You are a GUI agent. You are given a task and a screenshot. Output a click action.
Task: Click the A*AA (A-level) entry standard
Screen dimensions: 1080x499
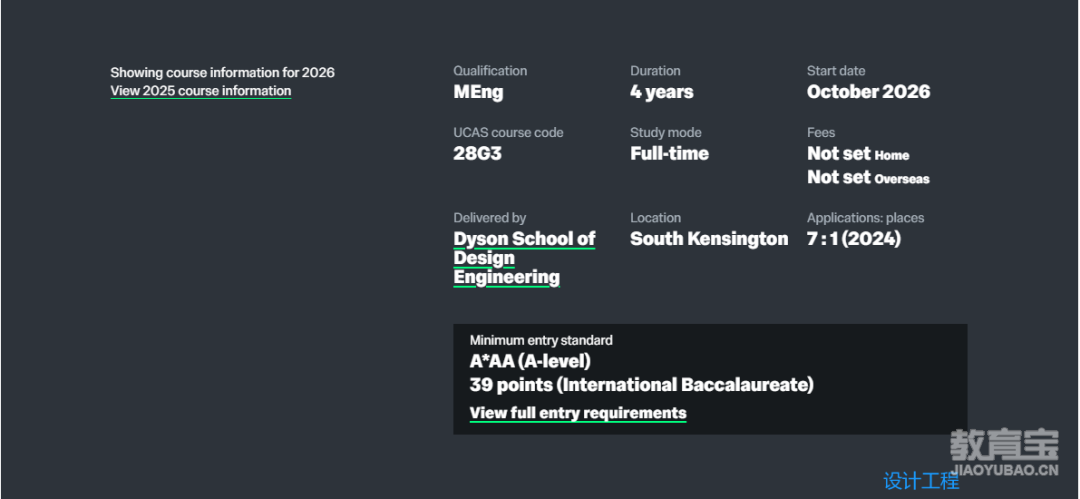(530, 361)
